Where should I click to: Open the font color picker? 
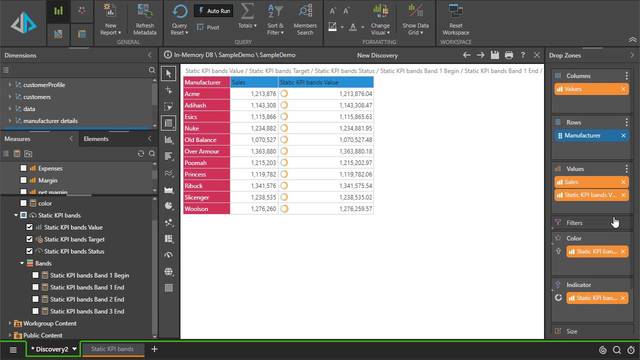tap(353, 27)
